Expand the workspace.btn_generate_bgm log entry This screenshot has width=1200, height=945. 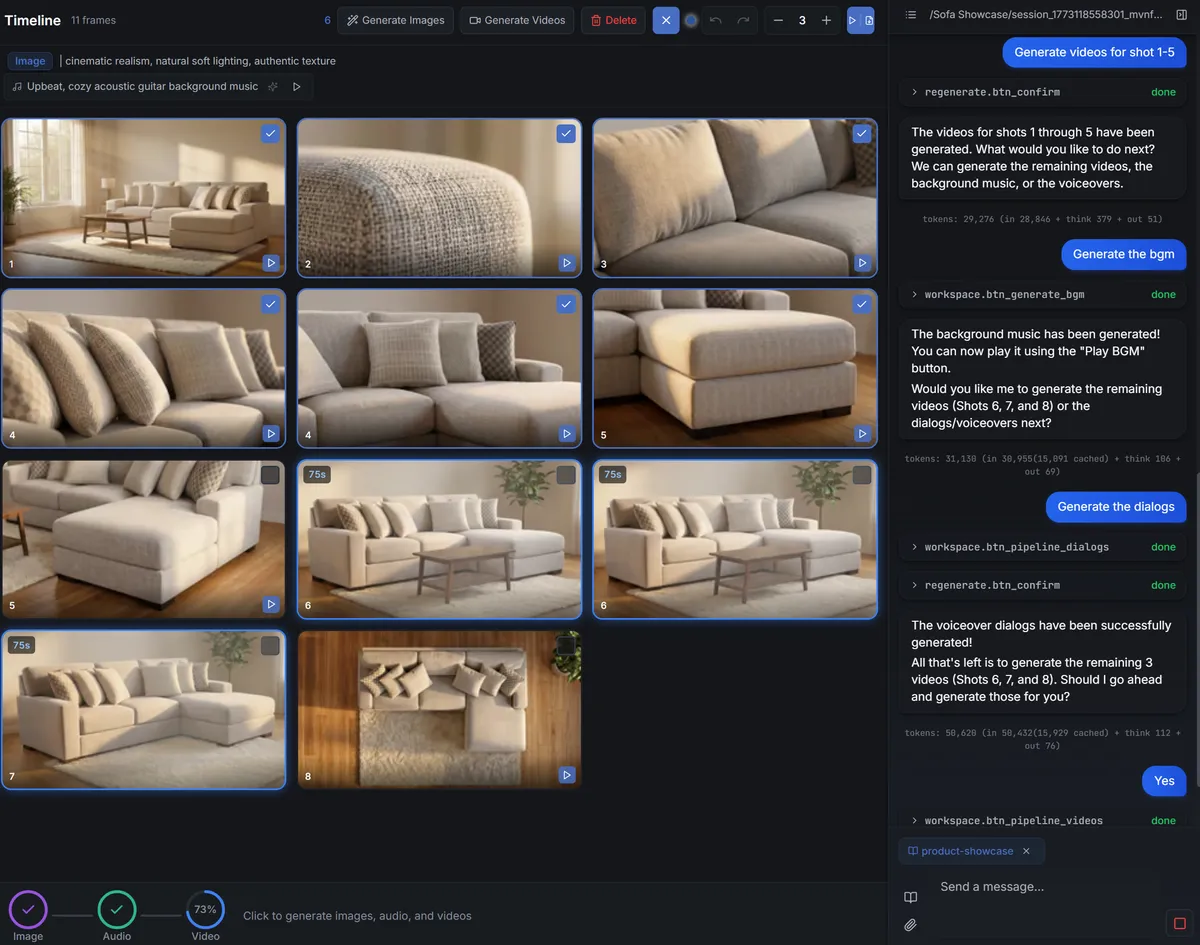(914, 295)
